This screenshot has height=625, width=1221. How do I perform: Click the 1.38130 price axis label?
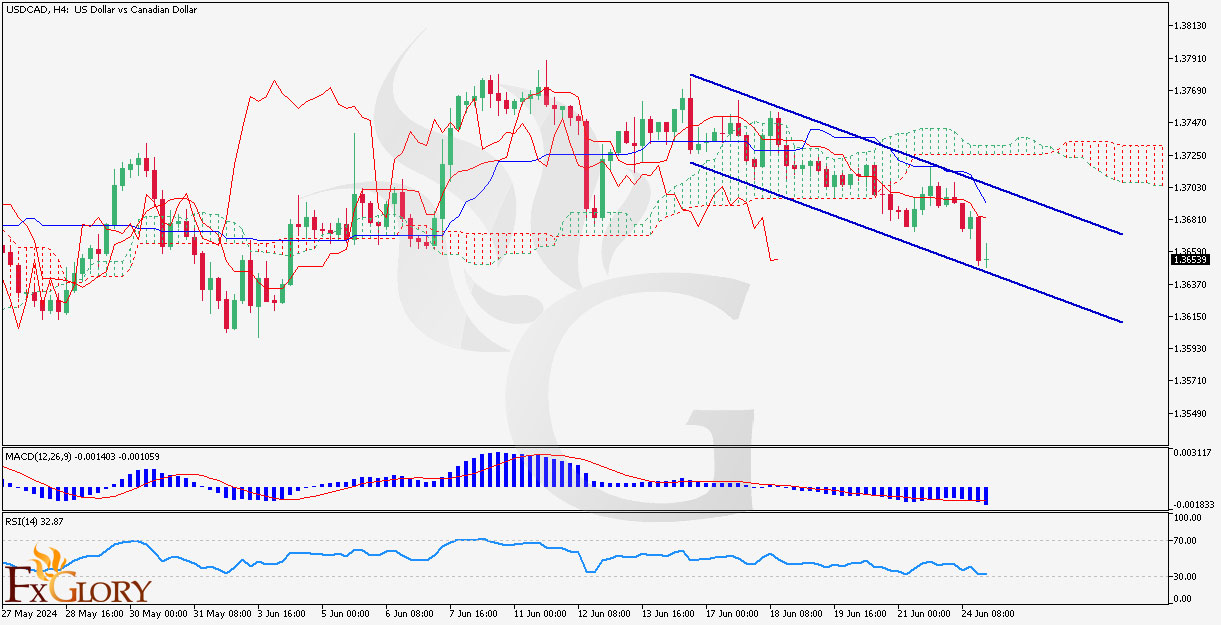[1190, 27]
